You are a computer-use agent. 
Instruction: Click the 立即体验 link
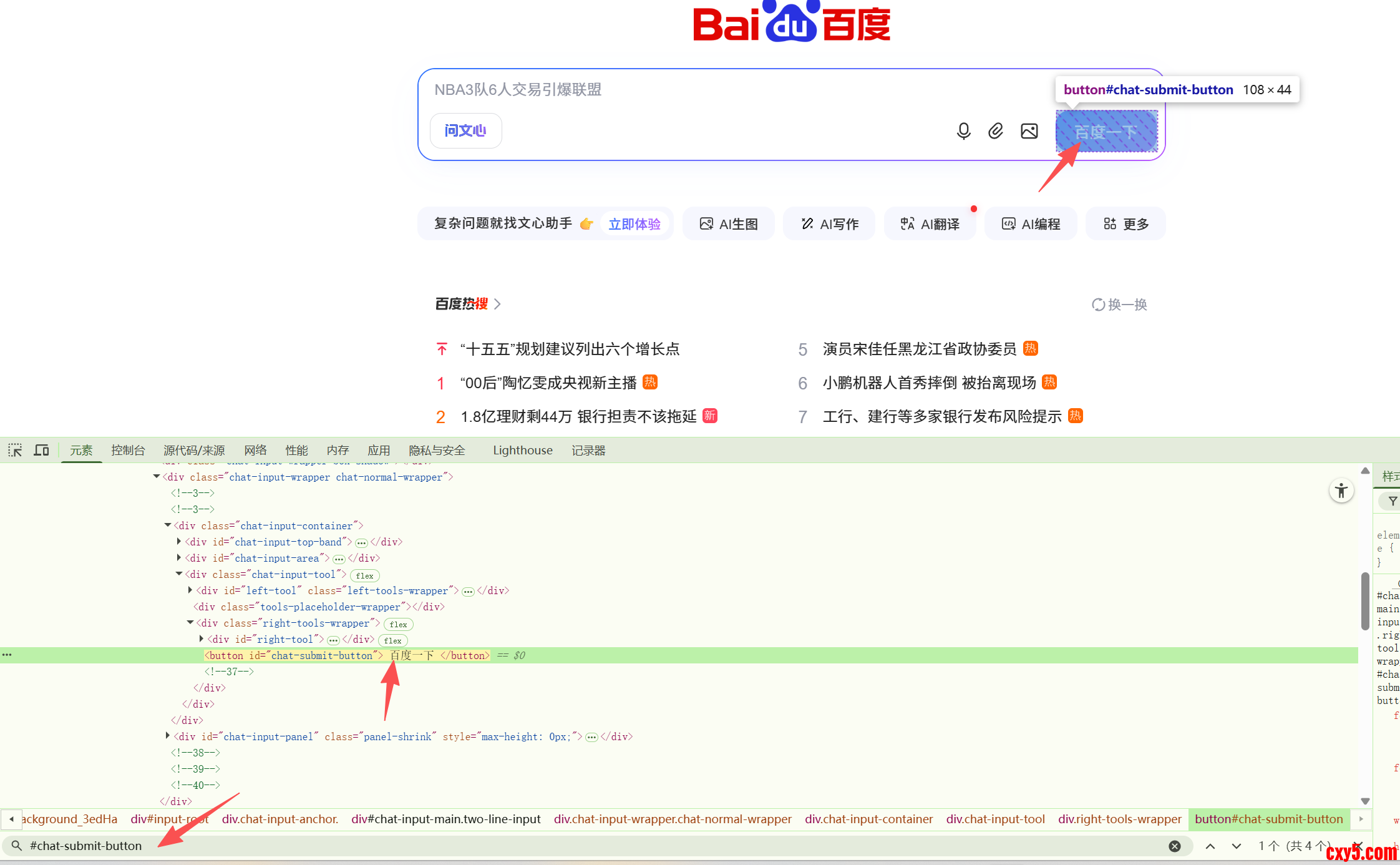pyautogui.click(x=634, y=224)
